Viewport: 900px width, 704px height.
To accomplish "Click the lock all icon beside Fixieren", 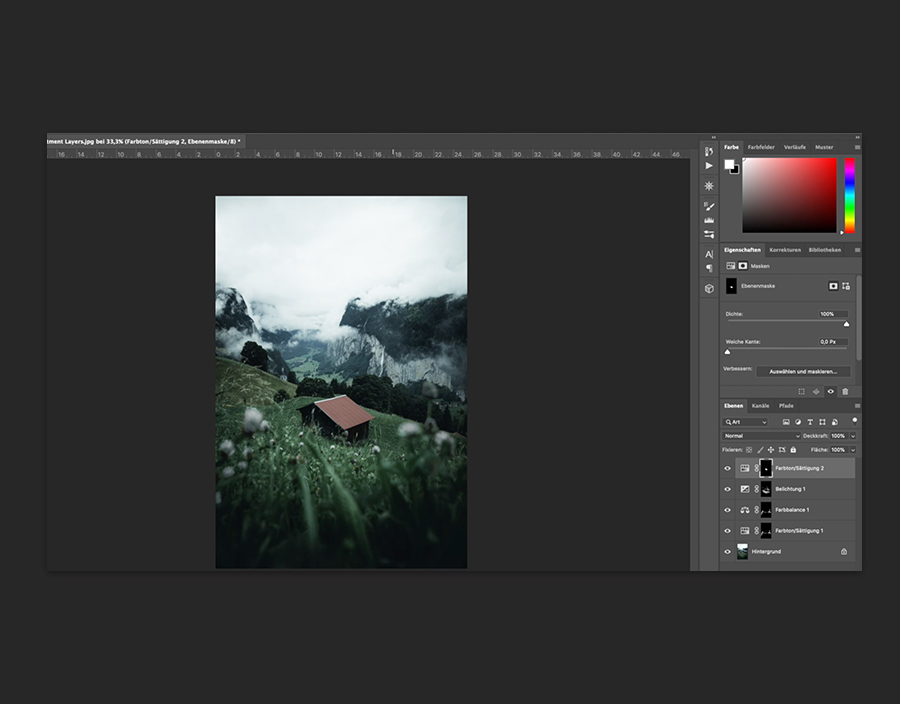I will click(x=792, y=450).
